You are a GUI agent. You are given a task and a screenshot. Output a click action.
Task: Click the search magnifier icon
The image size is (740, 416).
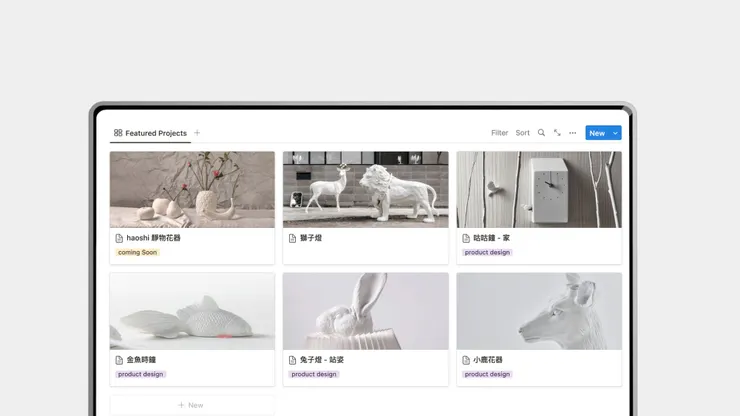click(541, 133)
